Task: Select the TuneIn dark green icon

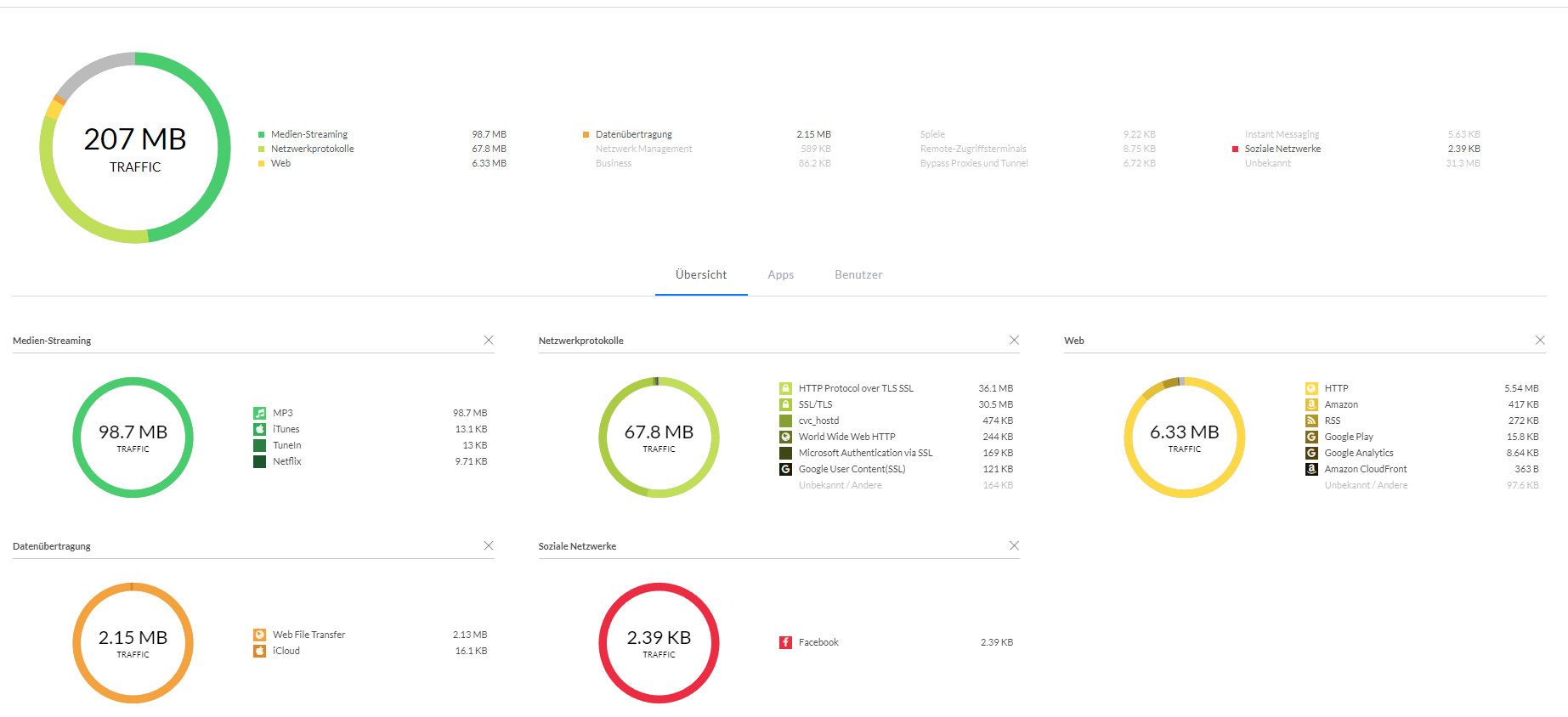Action: [259, 445]
